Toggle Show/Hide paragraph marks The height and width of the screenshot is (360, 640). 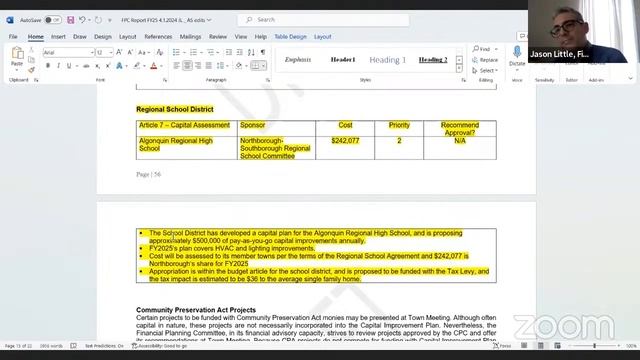point(263,52)
